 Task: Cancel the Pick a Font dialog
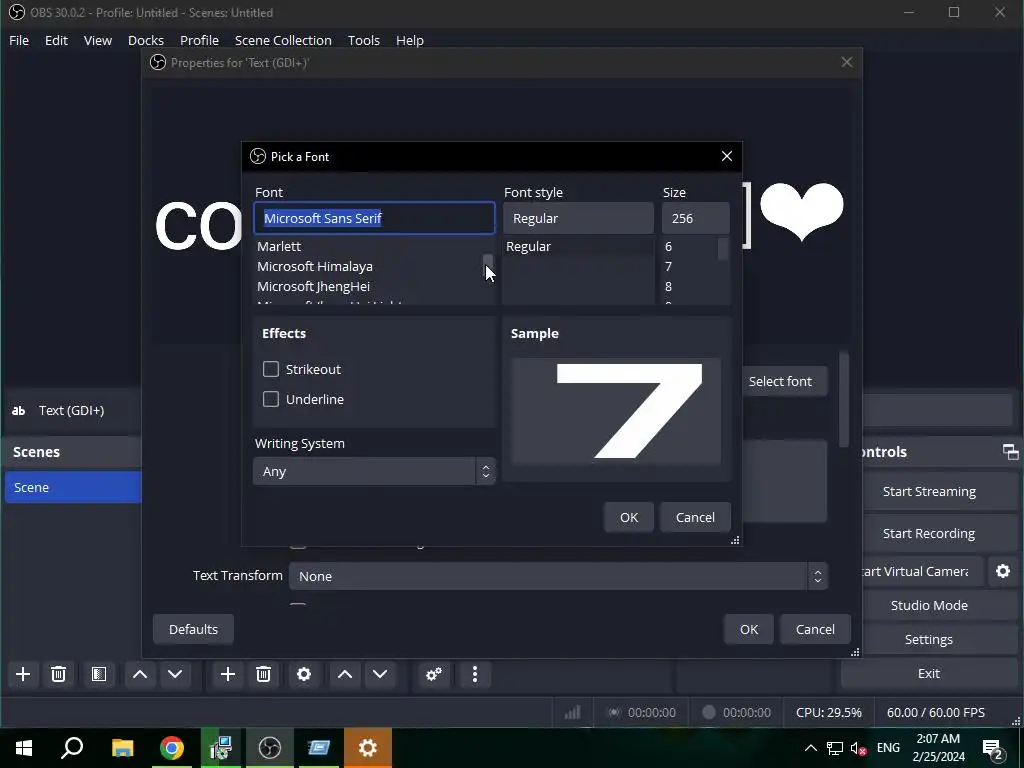(695, 517)
